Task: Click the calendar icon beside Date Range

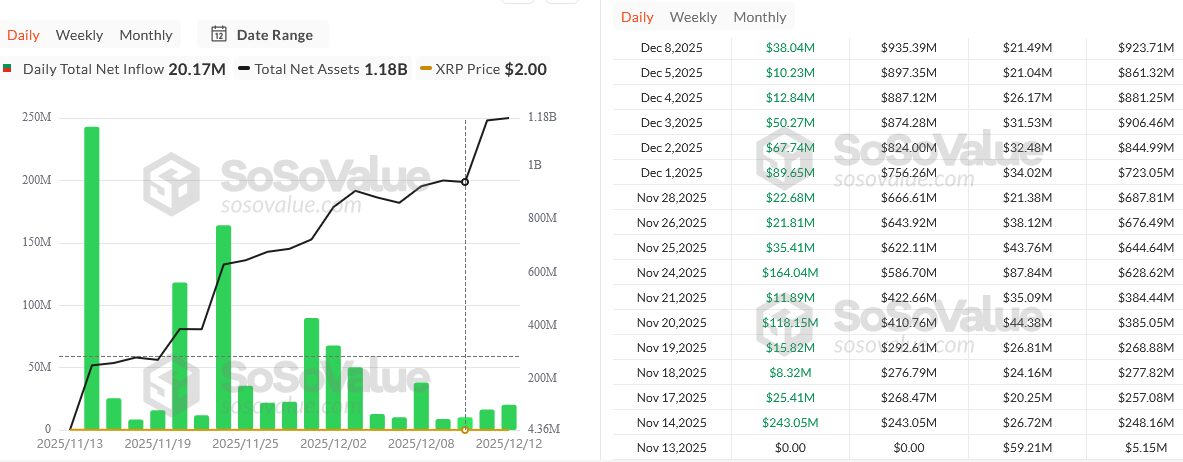Action: 219,35
